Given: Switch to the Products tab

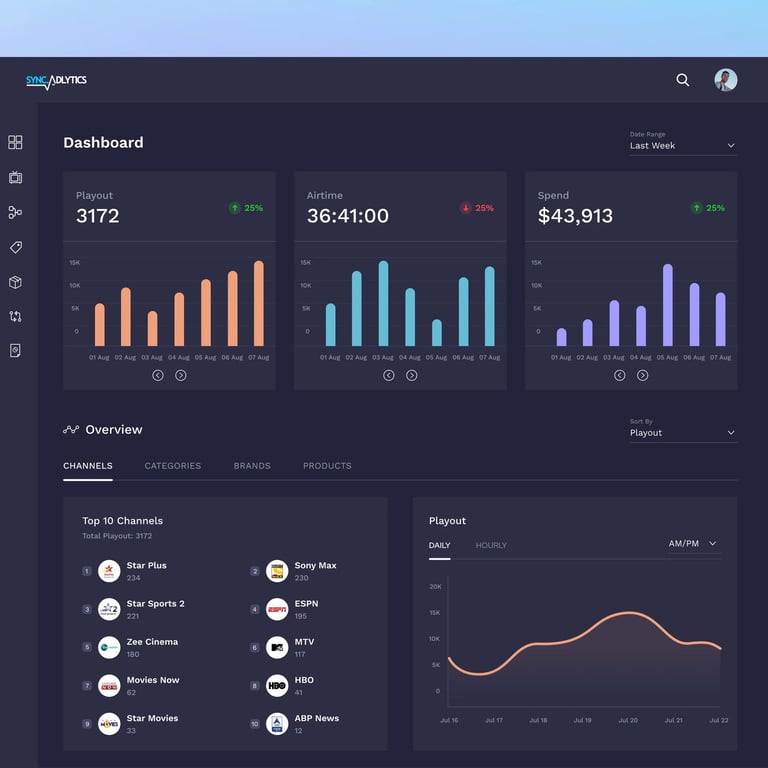Looking at the screenshot, I should click(327, 466).
